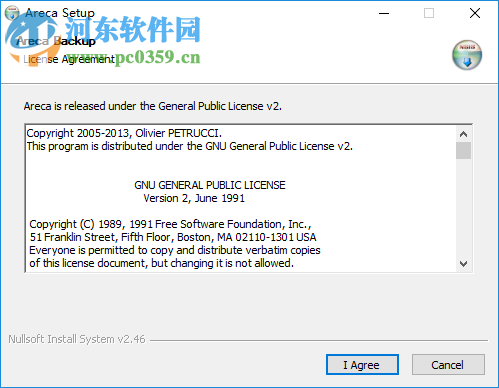Image resolution: width=499 pixels, height=388 pixels.
Task: Click the 'Nullsoft Install System v2.46' label
Action: 77,339
